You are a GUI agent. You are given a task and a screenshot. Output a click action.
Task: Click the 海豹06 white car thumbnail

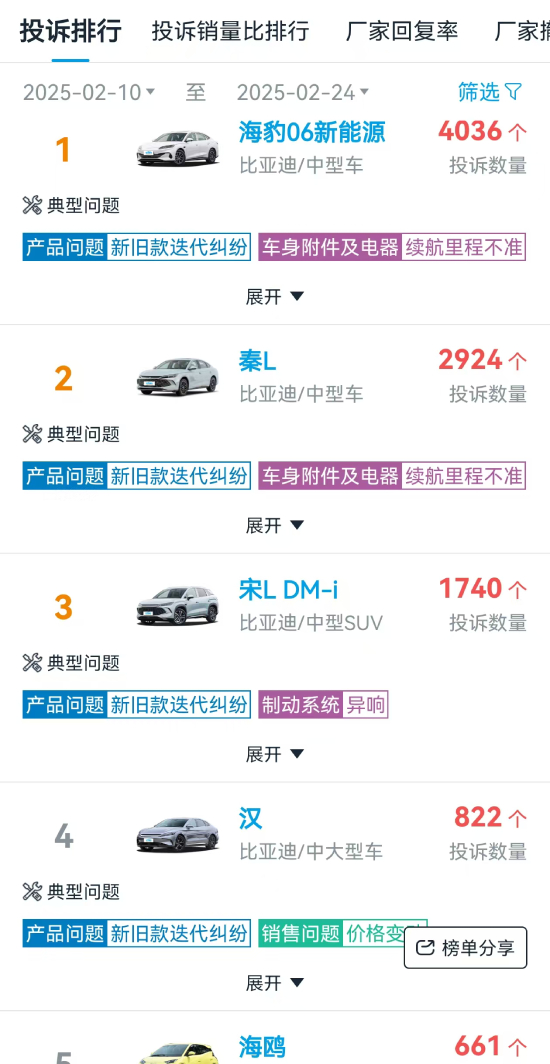tap(178, 148)
